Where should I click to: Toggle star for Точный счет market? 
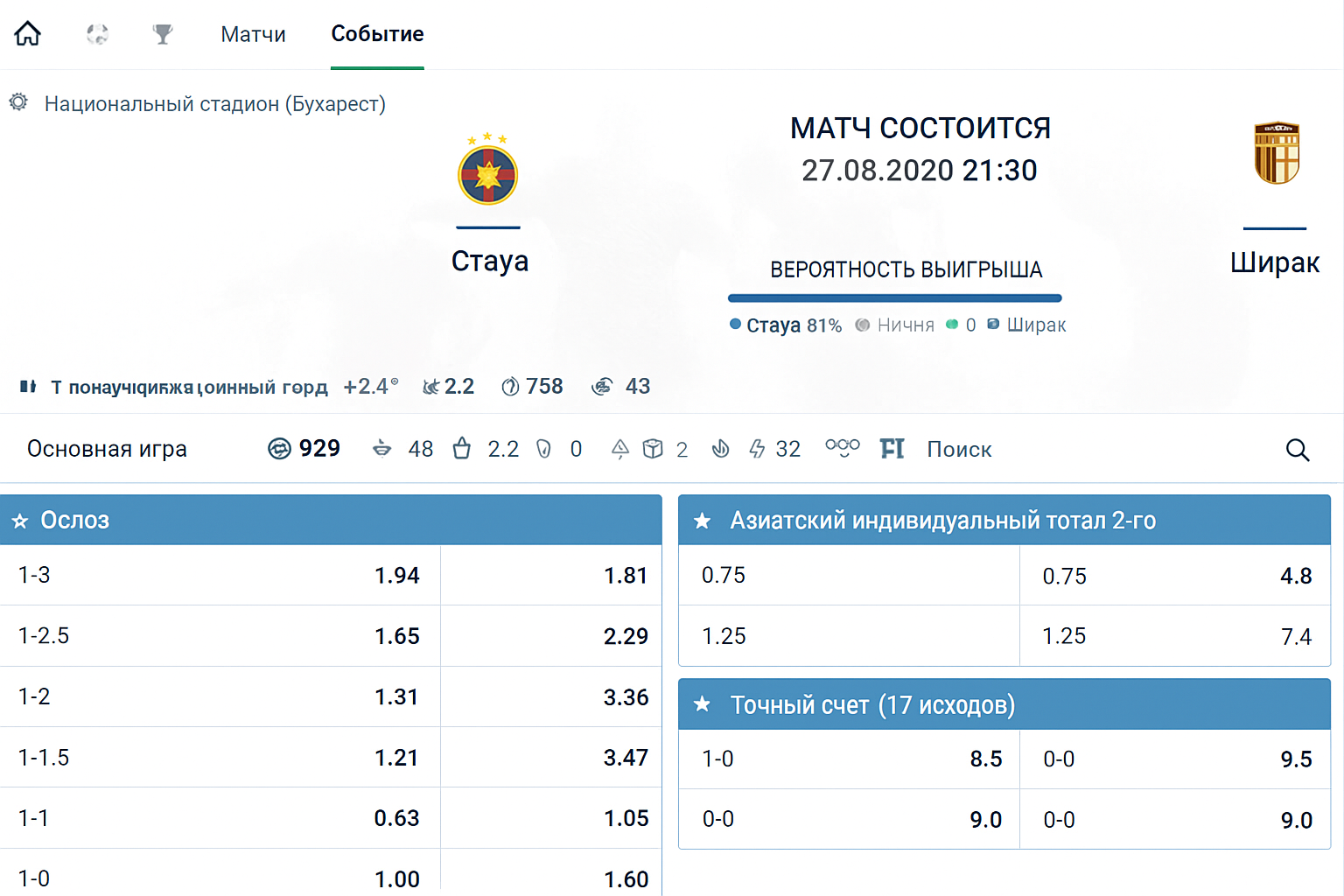pyautogui.click(x=702, y=705)
